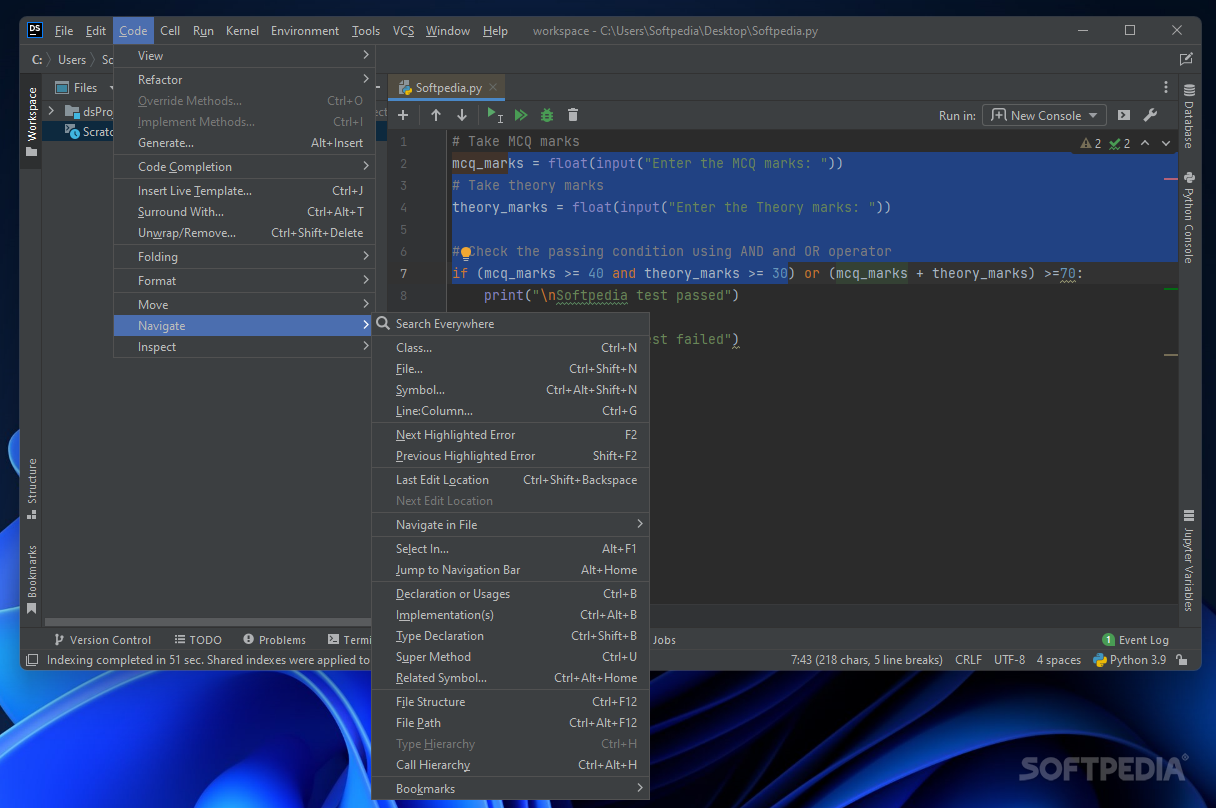Image resolution: width=1216 pixels, height=808 pixels.
Task: Open the console terminal icon beside New Console
Action: (1124, 115)
